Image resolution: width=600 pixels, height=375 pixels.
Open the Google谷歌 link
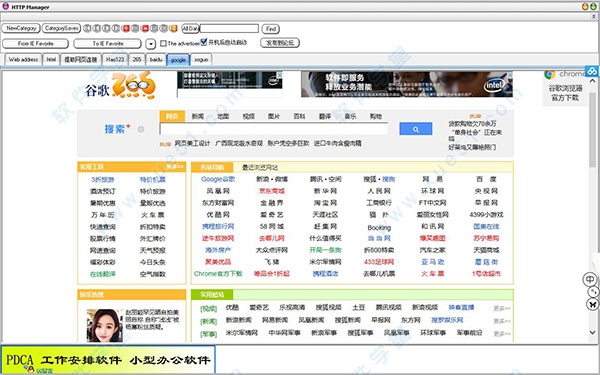218,179
